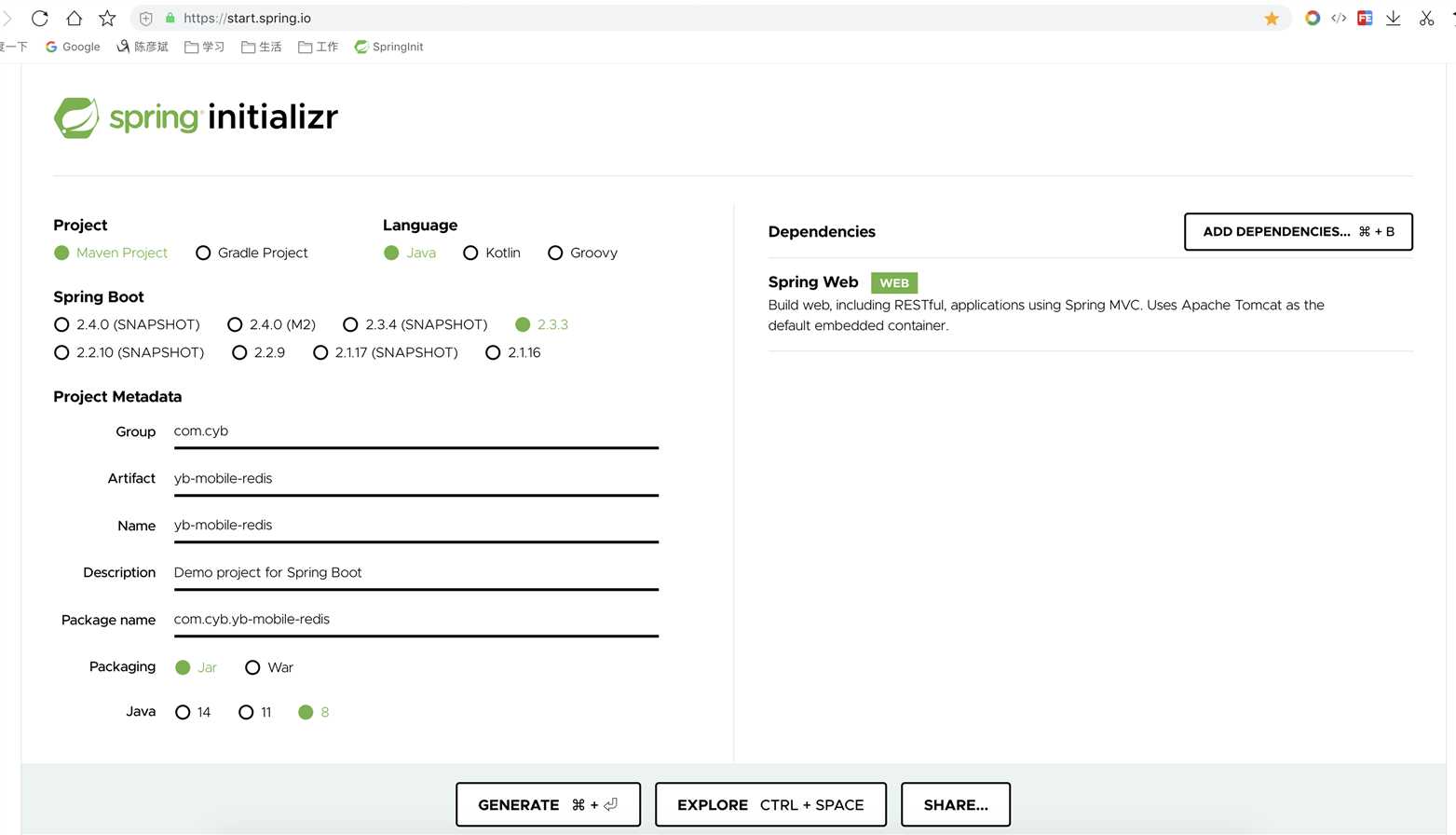The width and height of the screenshot is (1456, 835).
Task: Open the SpringInit bookmark
Action: coord(388,47)
